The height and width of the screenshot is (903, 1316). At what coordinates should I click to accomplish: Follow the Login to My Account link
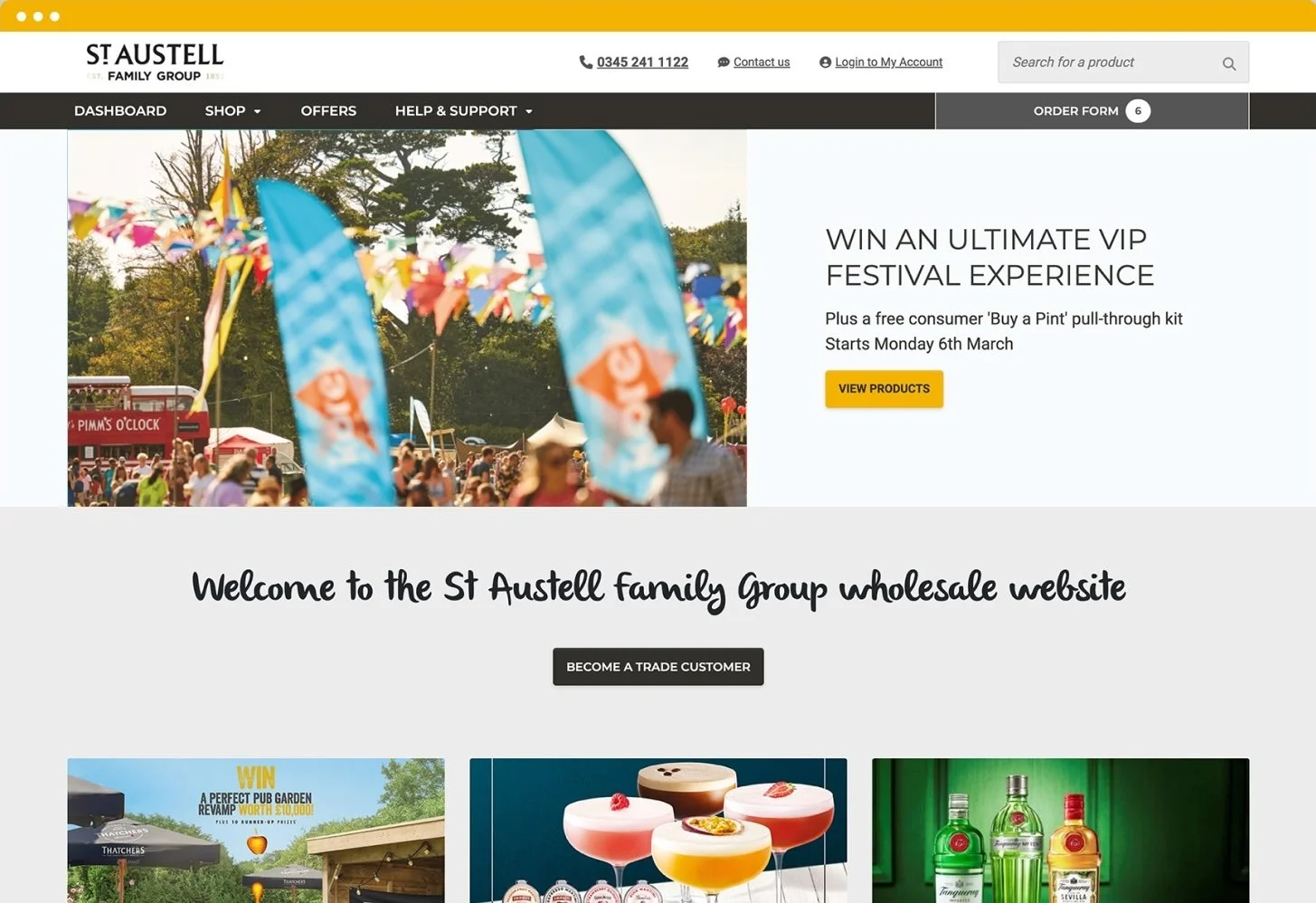888,62
